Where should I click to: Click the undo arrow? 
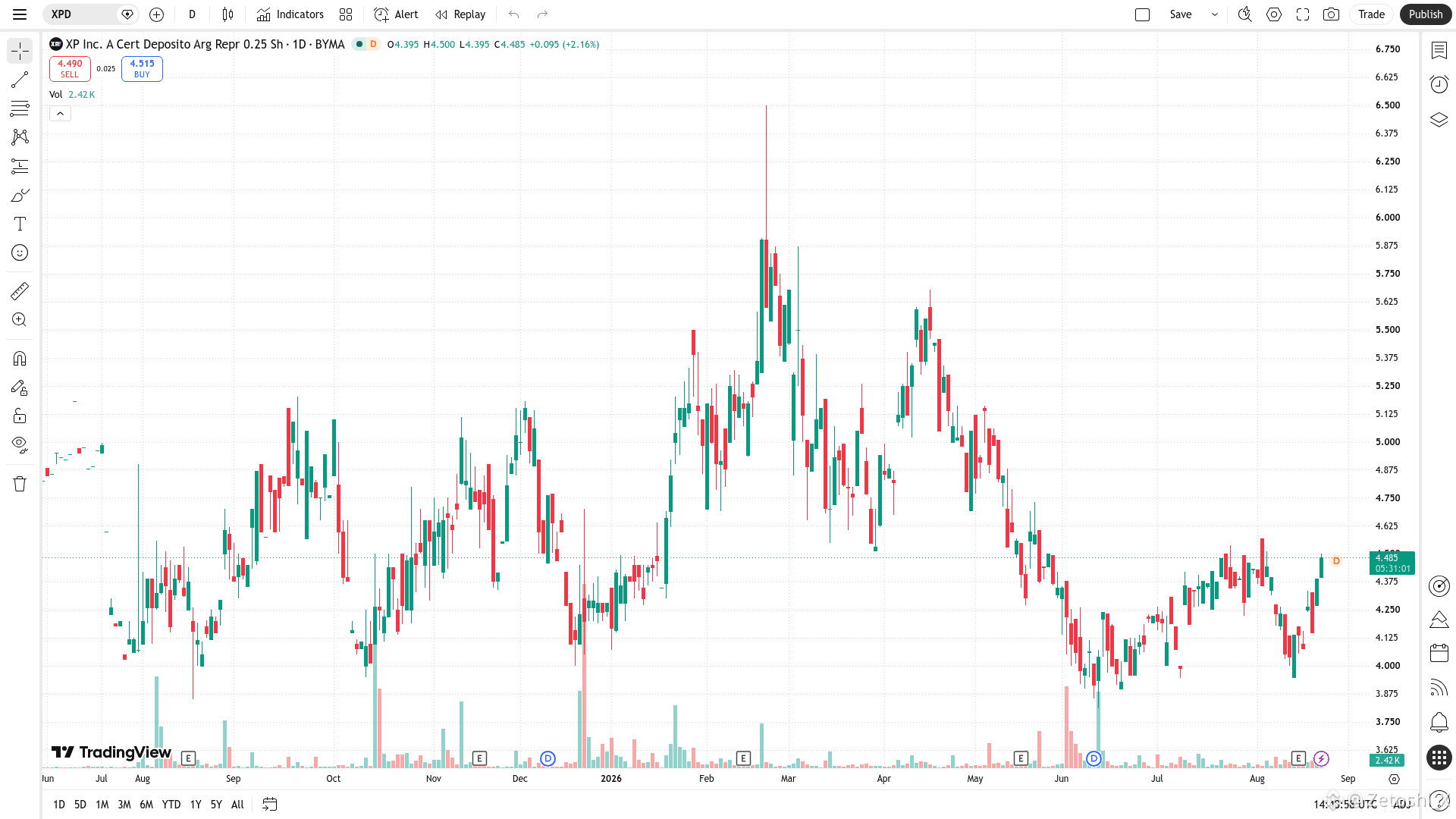coord(514,14)
